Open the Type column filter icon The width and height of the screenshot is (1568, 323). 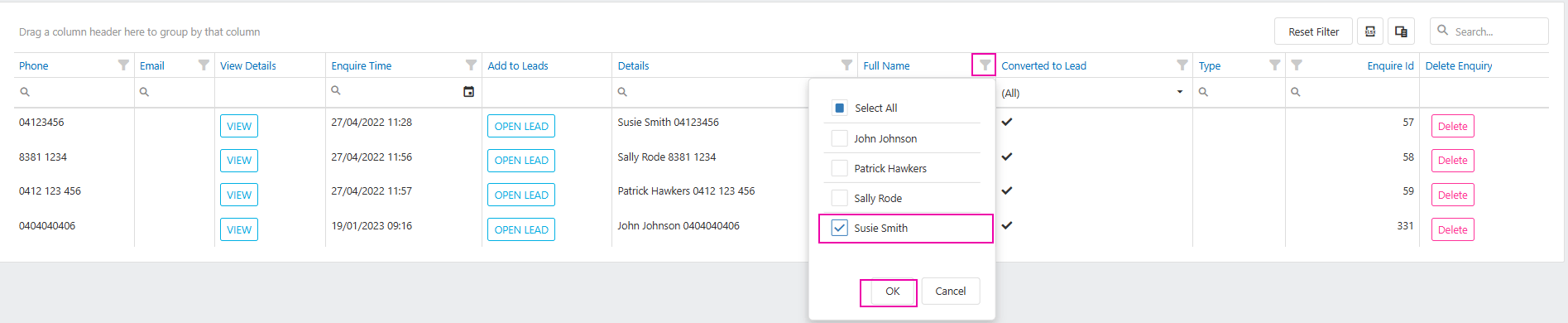tap(1275, 65)
